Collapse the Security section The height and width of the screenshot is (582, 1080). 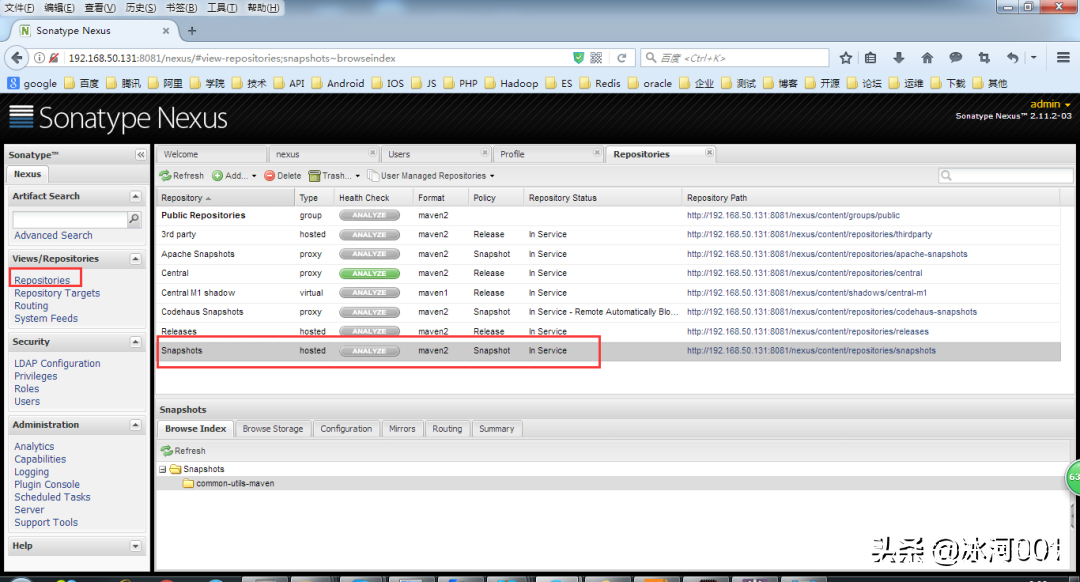[136, 342]
